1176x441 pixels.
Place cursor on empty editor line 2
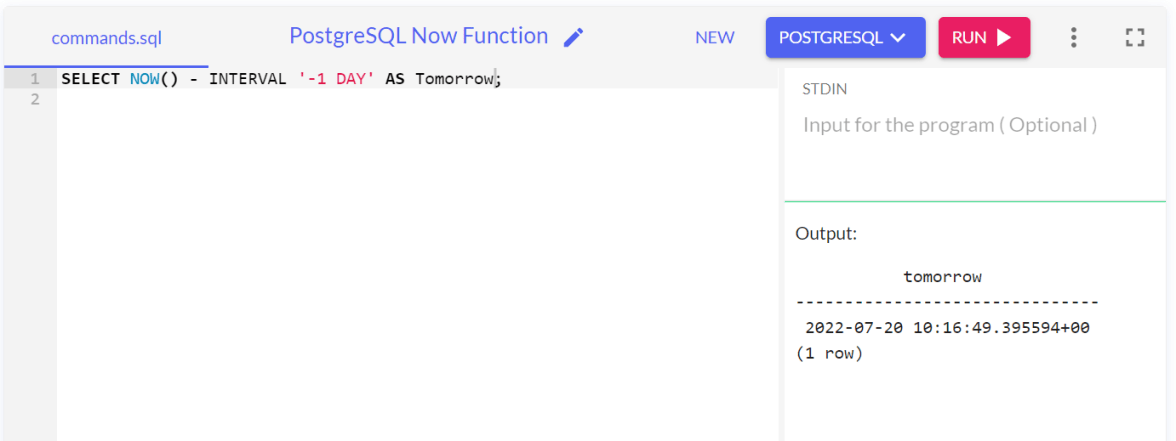click(400, 99)
